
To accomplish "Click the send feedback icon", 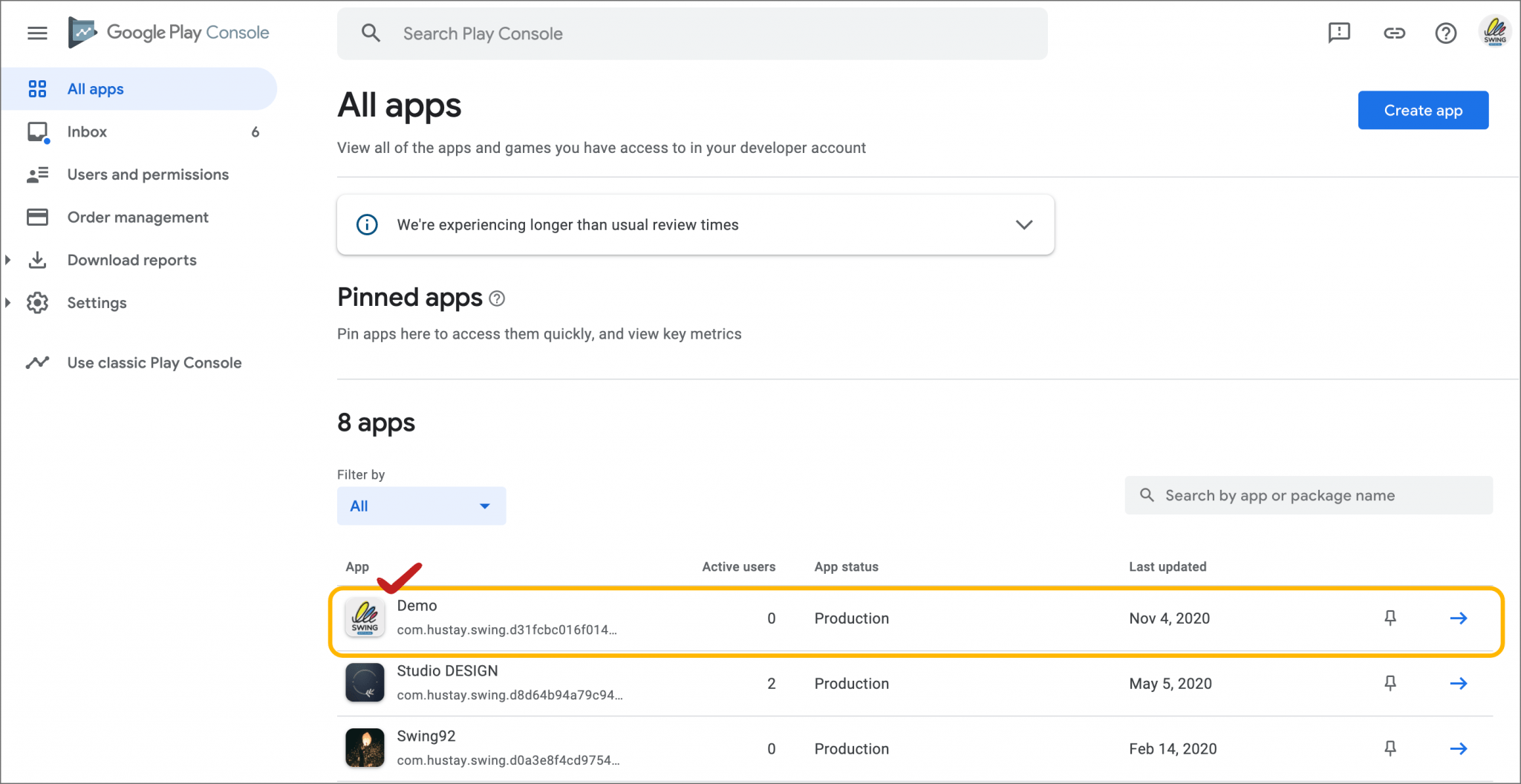I will tap(1340, 33).
